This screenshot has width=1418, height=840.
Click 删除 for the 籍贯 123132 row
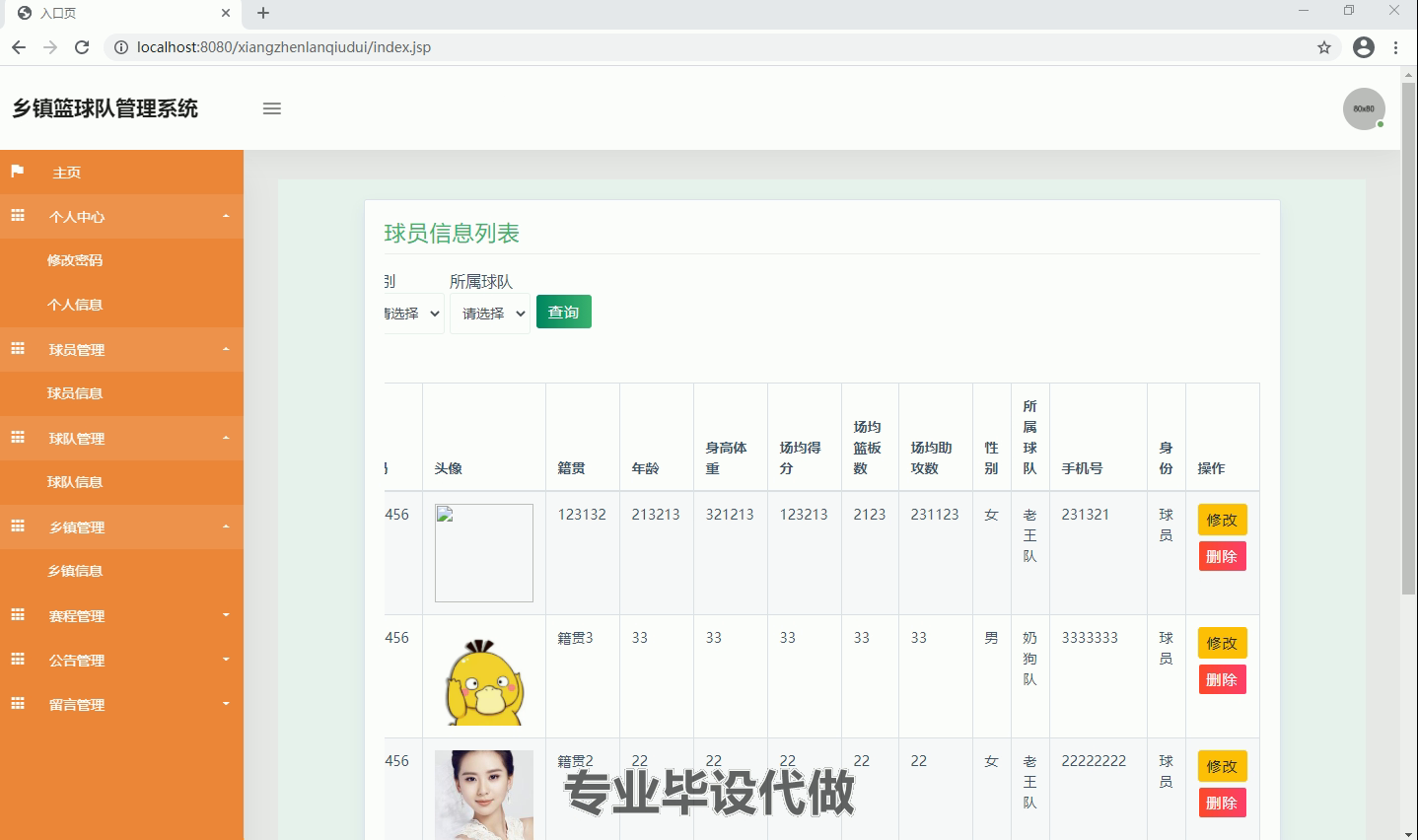click(1222, 556)
